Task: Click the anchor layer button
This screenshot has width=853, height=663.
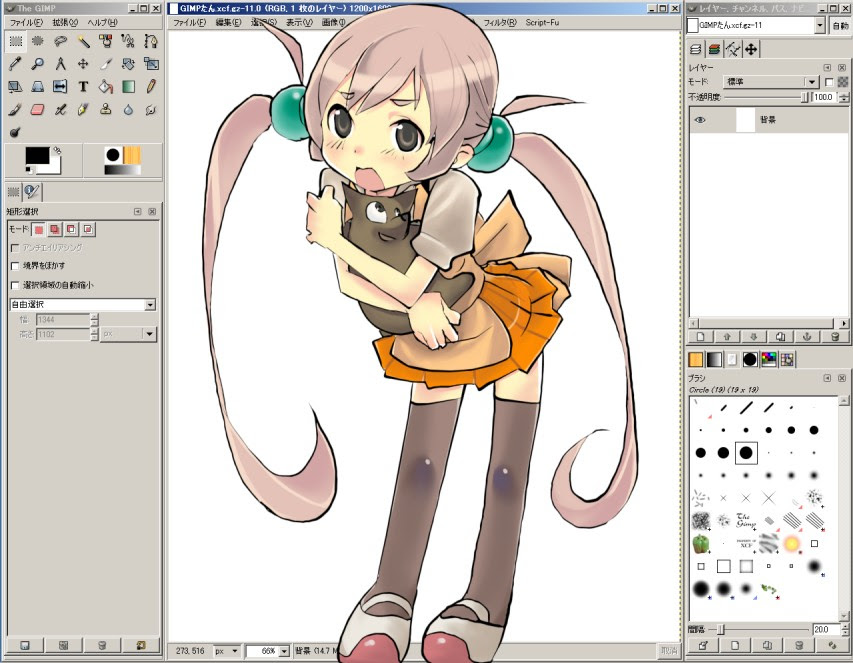Action: pos(807,337)
